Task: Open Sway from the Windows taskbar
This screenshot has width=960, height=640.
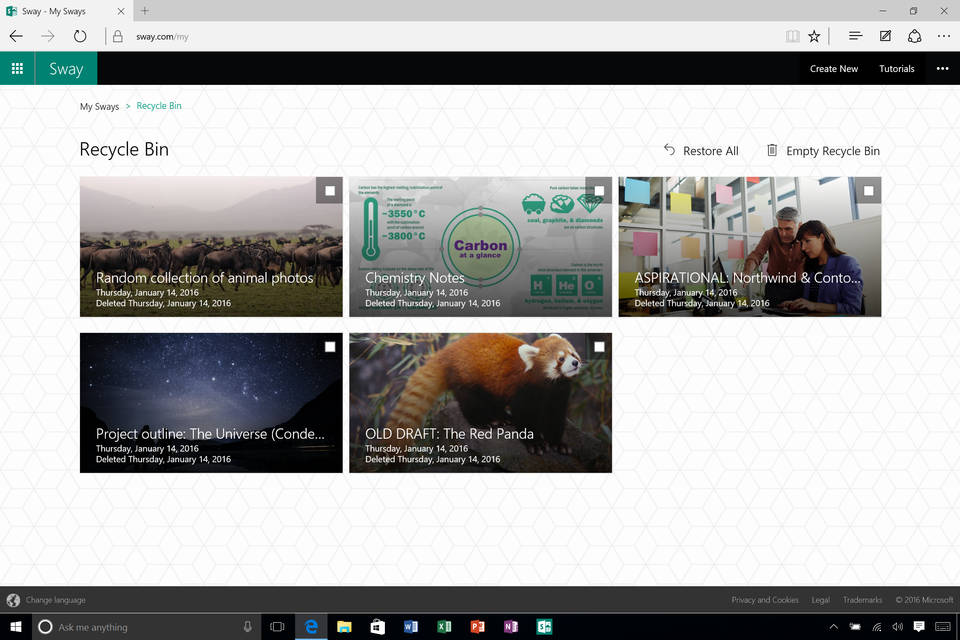Action: (x=543, y=626)
